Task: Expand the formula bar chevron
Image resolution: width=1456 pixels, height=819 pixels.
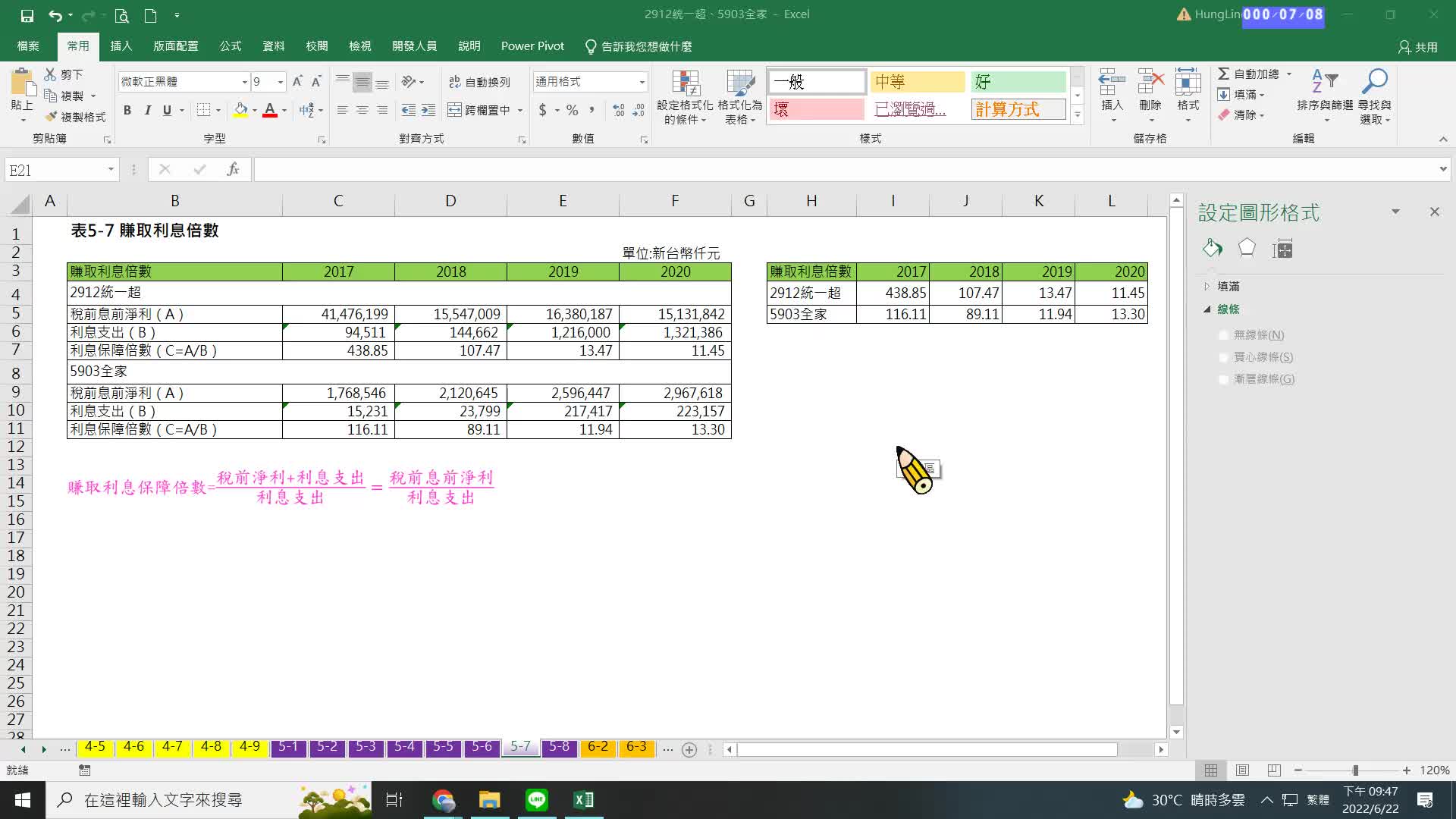Action: click(x=1443, y=170)
